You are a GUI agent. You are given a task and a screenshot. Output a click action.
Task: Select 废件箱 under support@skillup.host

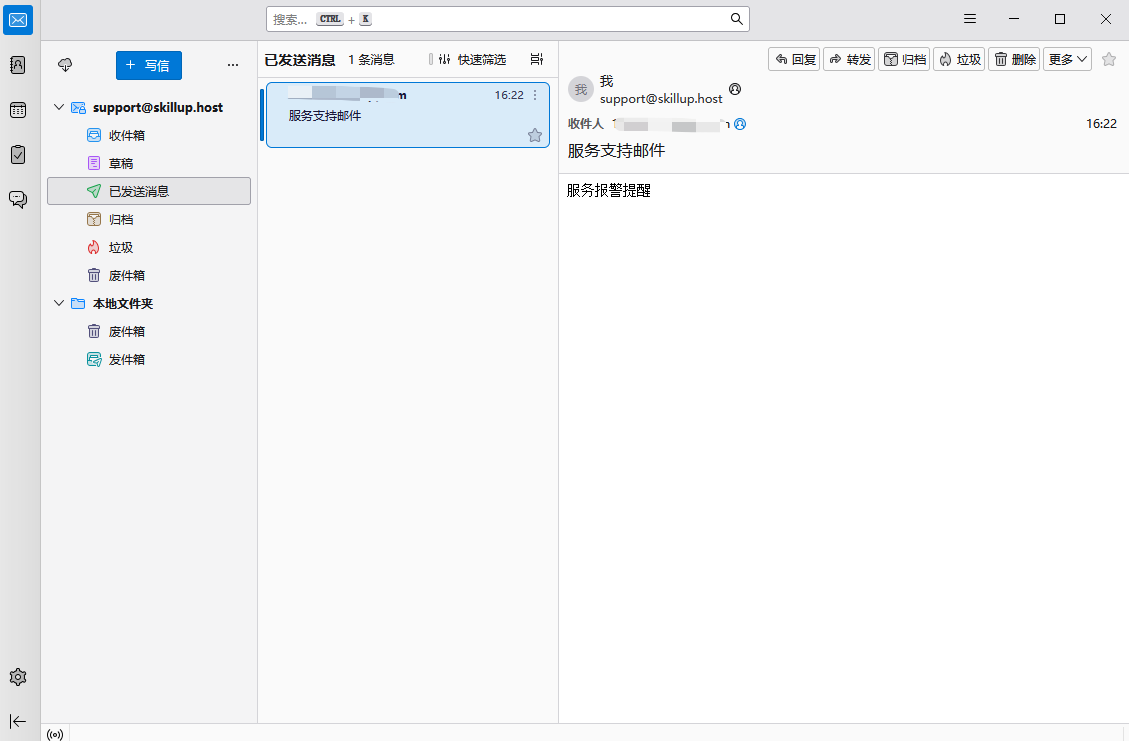coord(149,276)
